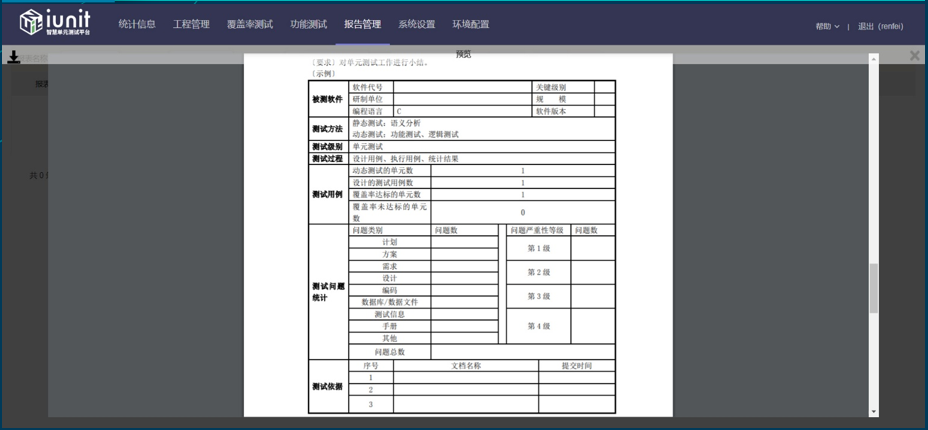Viewport: 928px width, 430px height.
Task: Go to 覆盖率测试 section
Action: point(250,24)
